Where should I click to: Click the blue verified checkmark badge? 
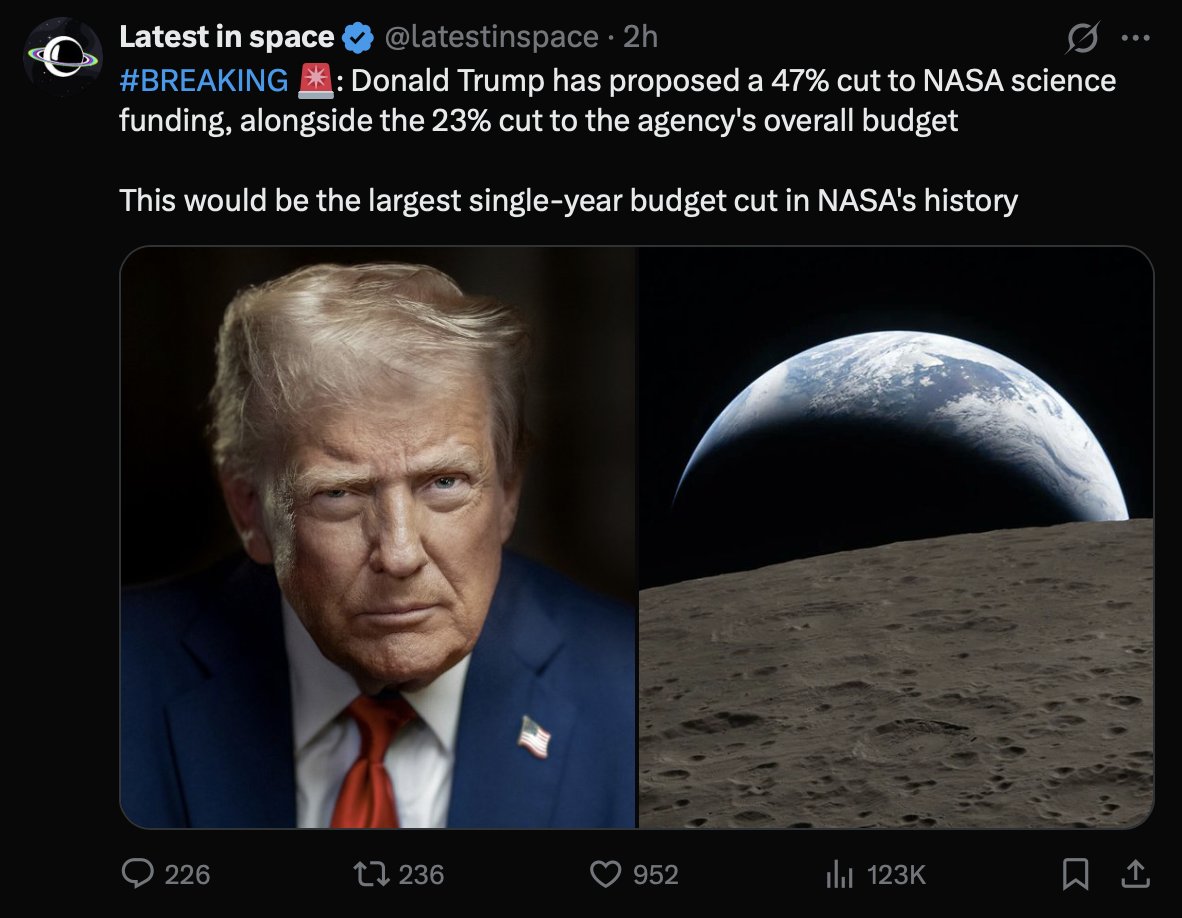(358, 38)
